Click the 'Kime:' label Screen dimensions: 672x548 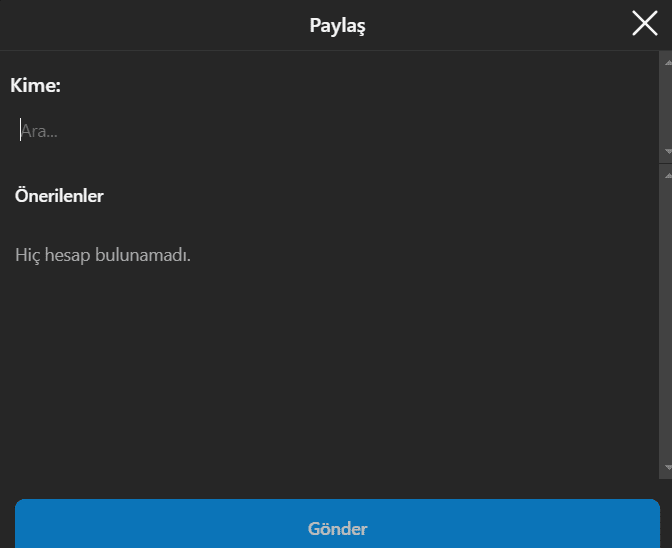tap(36, 85)
